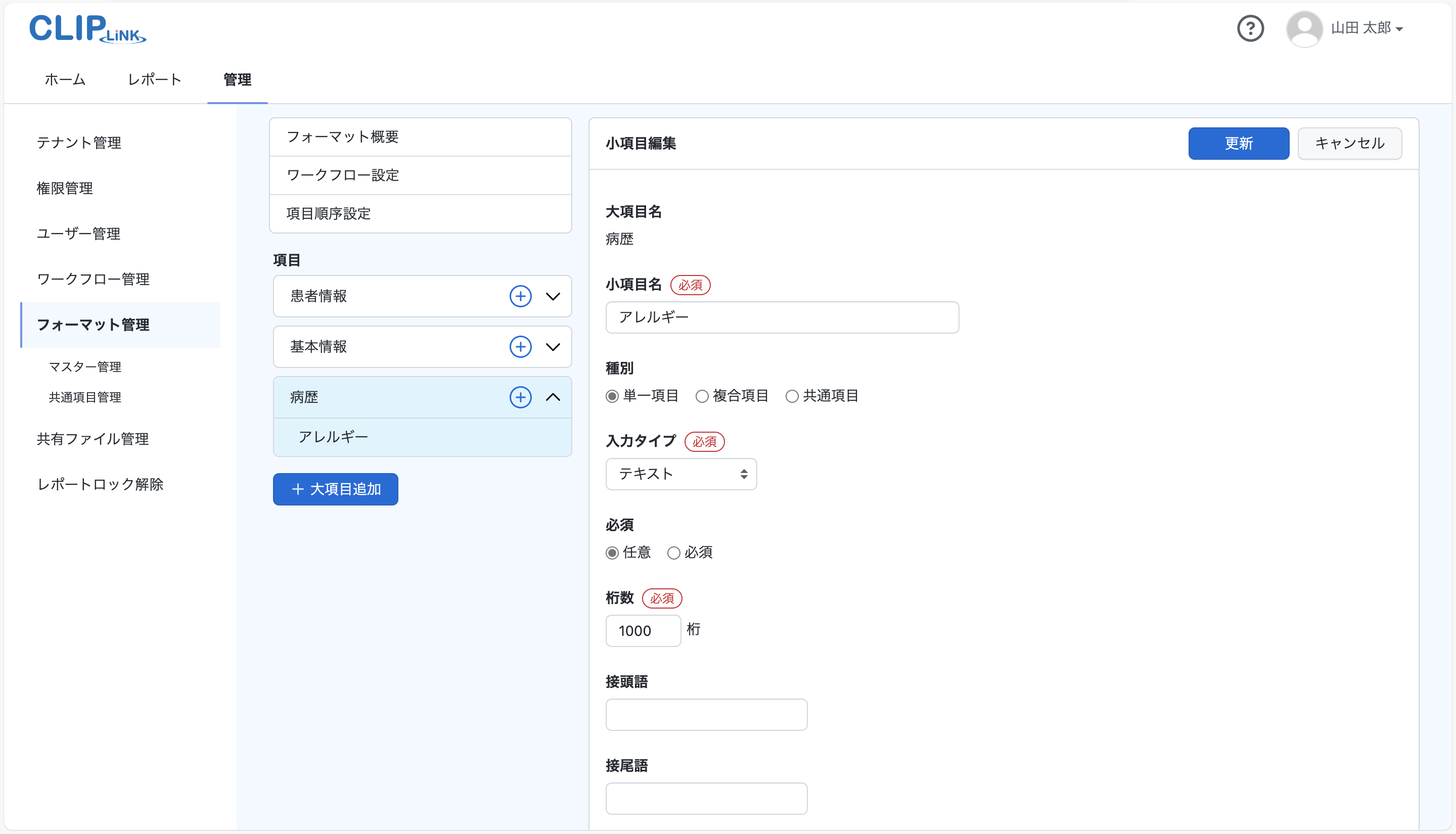This screenshot has height=834, width=1456.
Task: Click the help question mark icon
Action: pyautogui.click(x=1250, y=28)
